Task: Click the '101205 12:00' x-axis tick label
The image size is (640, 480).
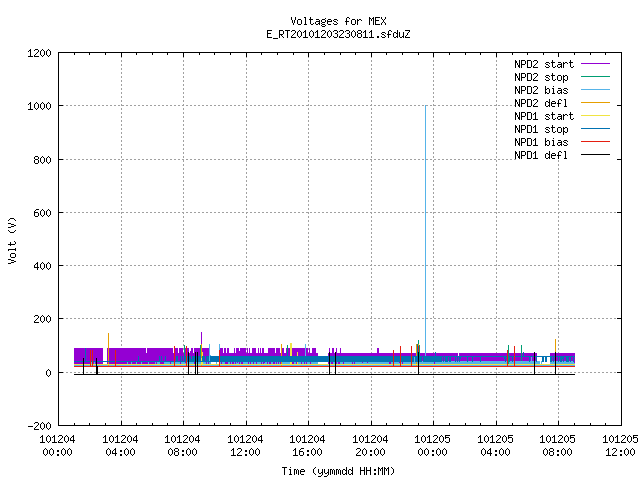Action: (620, 445)
